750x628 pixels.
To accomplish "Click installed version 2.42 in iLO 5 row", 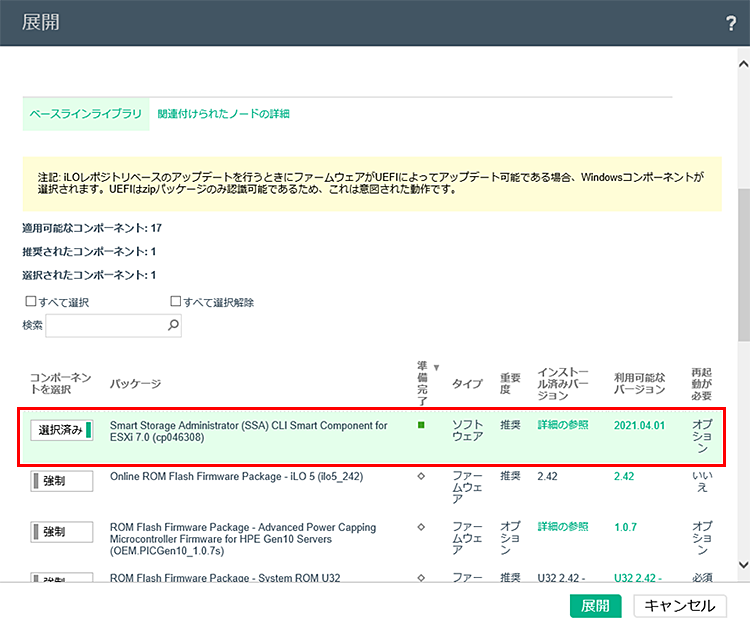I will [x=547, y=476].
